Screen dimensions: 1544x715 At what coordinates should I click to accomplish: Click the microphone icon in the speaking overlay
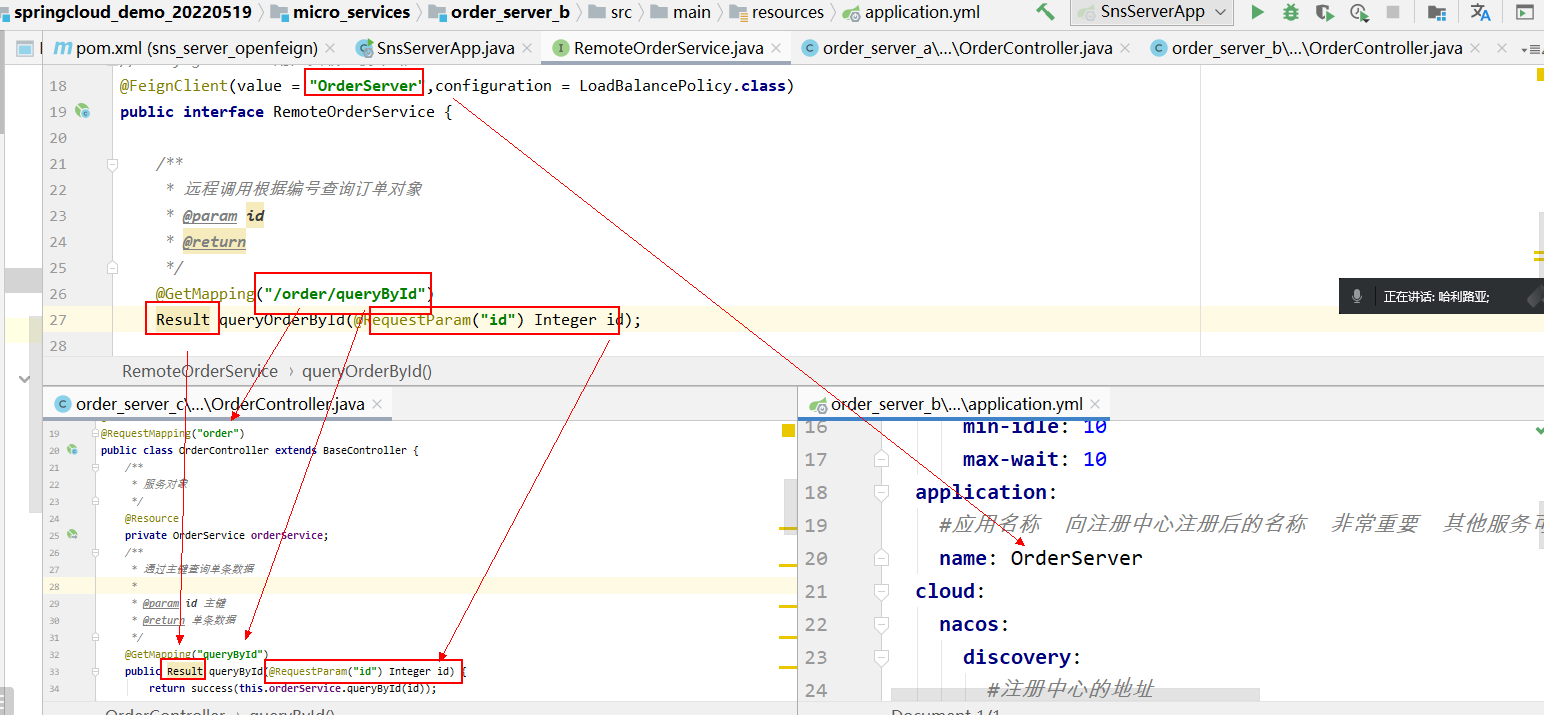1357,296
